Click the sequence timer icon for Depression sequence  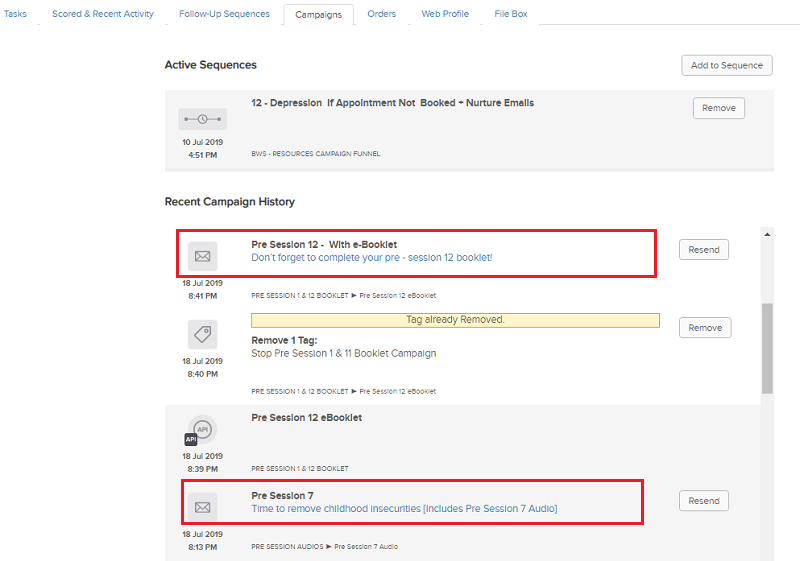click(x=202, y=119)
